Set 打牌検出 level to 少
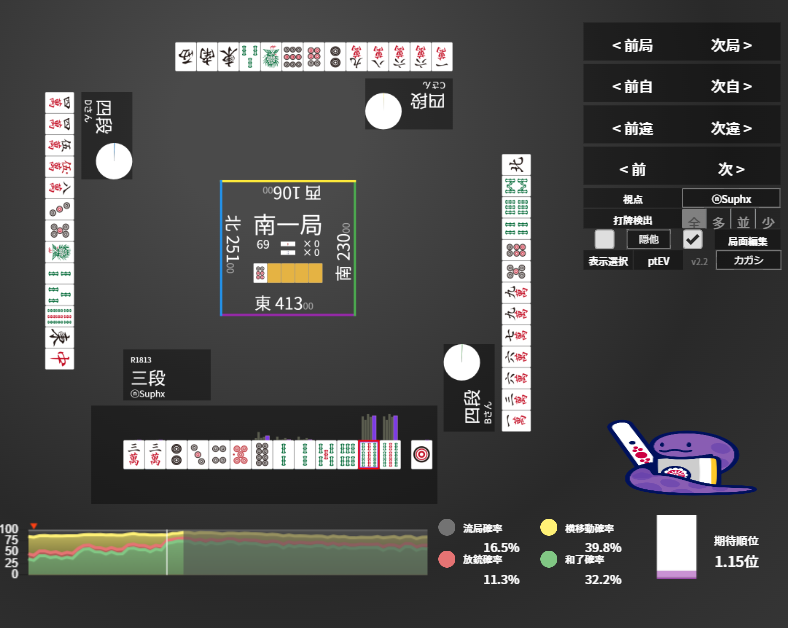Image resolution: width=788 pixels, height=628 pixels. coord(768,221)
